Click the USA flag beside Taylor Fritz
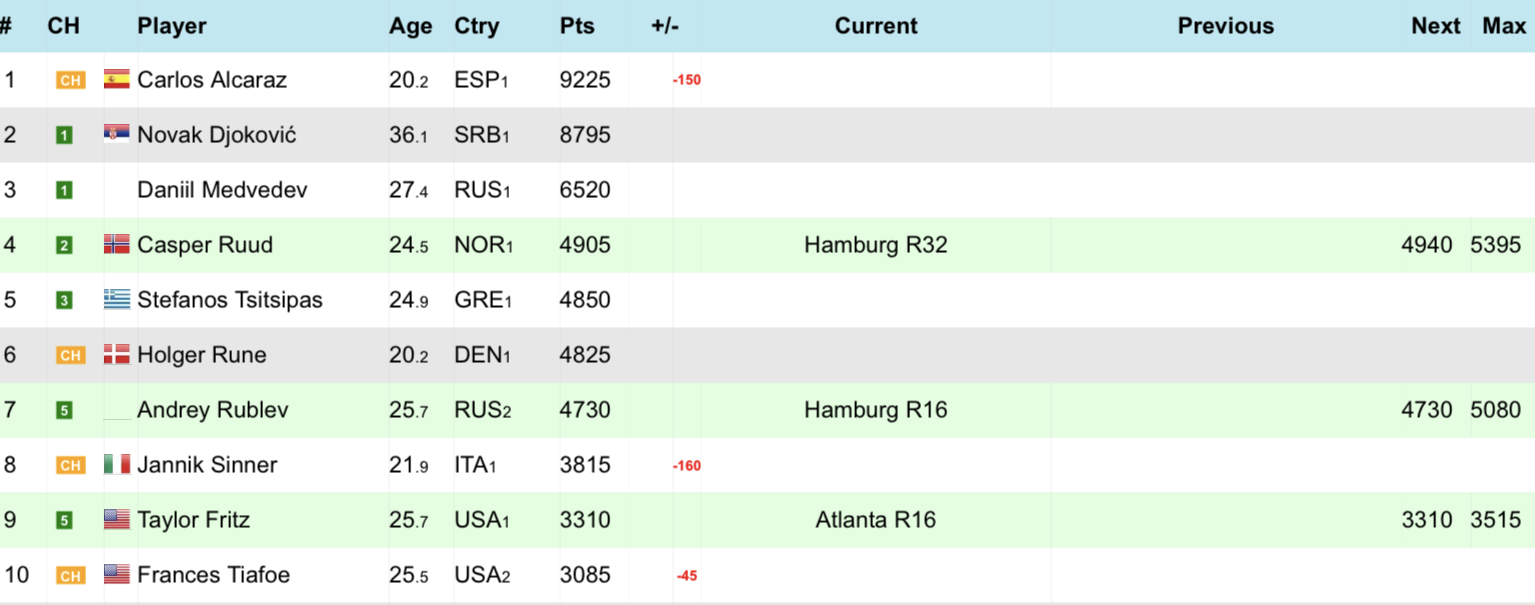Screen dimensions: 1535x605 click(x=117, y=520)
